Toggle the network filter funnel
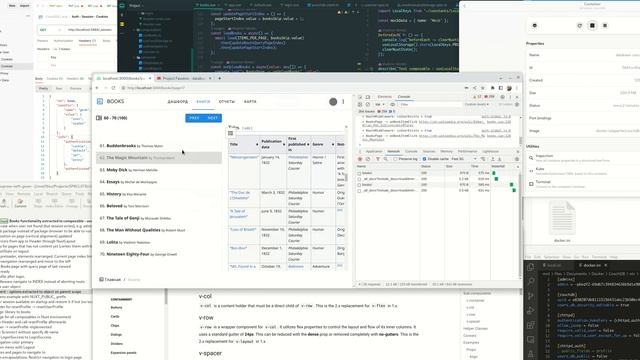 pyautogui.click(x=378, y=159)
